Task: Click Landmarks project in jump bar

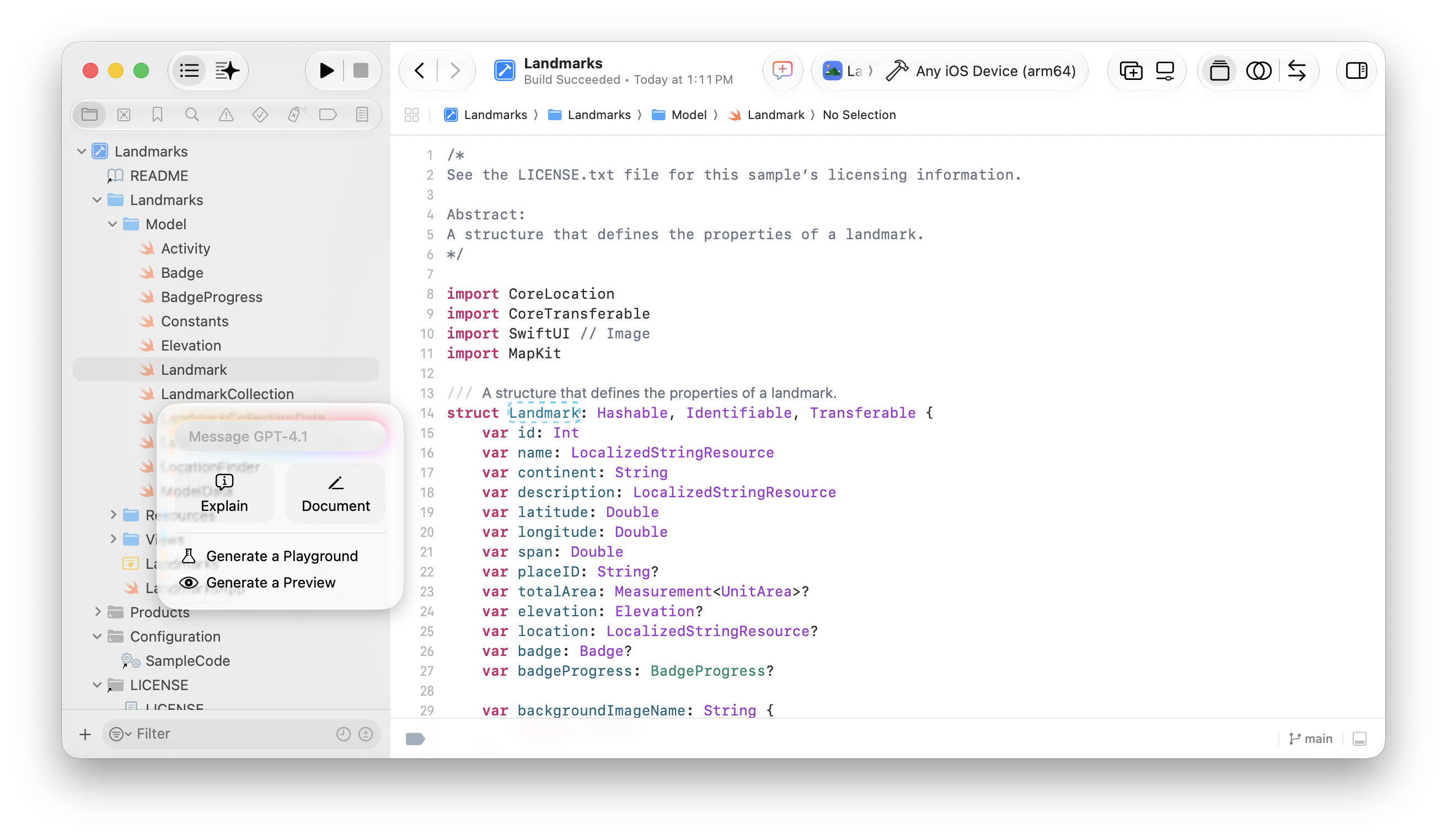Action: point(485,115)
